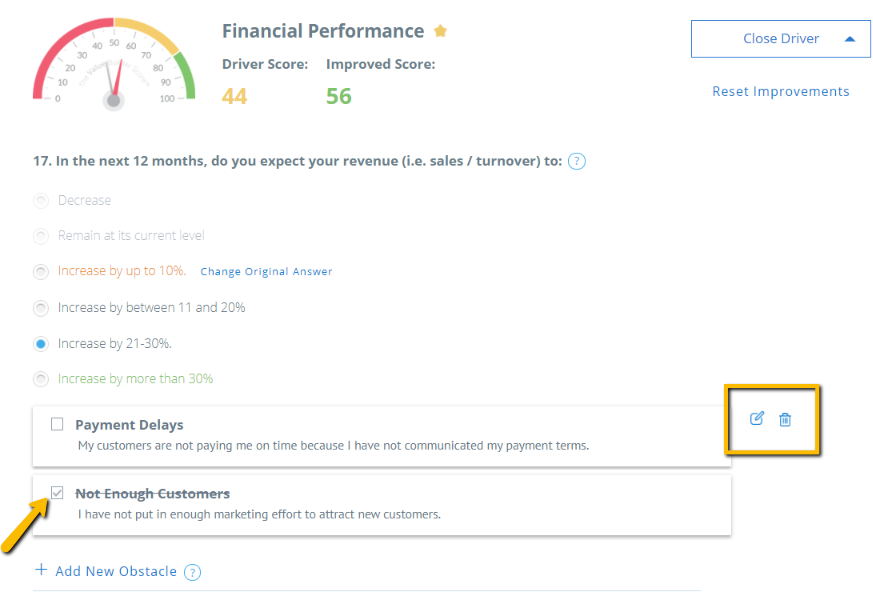Click Reset Improvements link
The width and height of the screenshot is (873, 600).
point(781,91)
